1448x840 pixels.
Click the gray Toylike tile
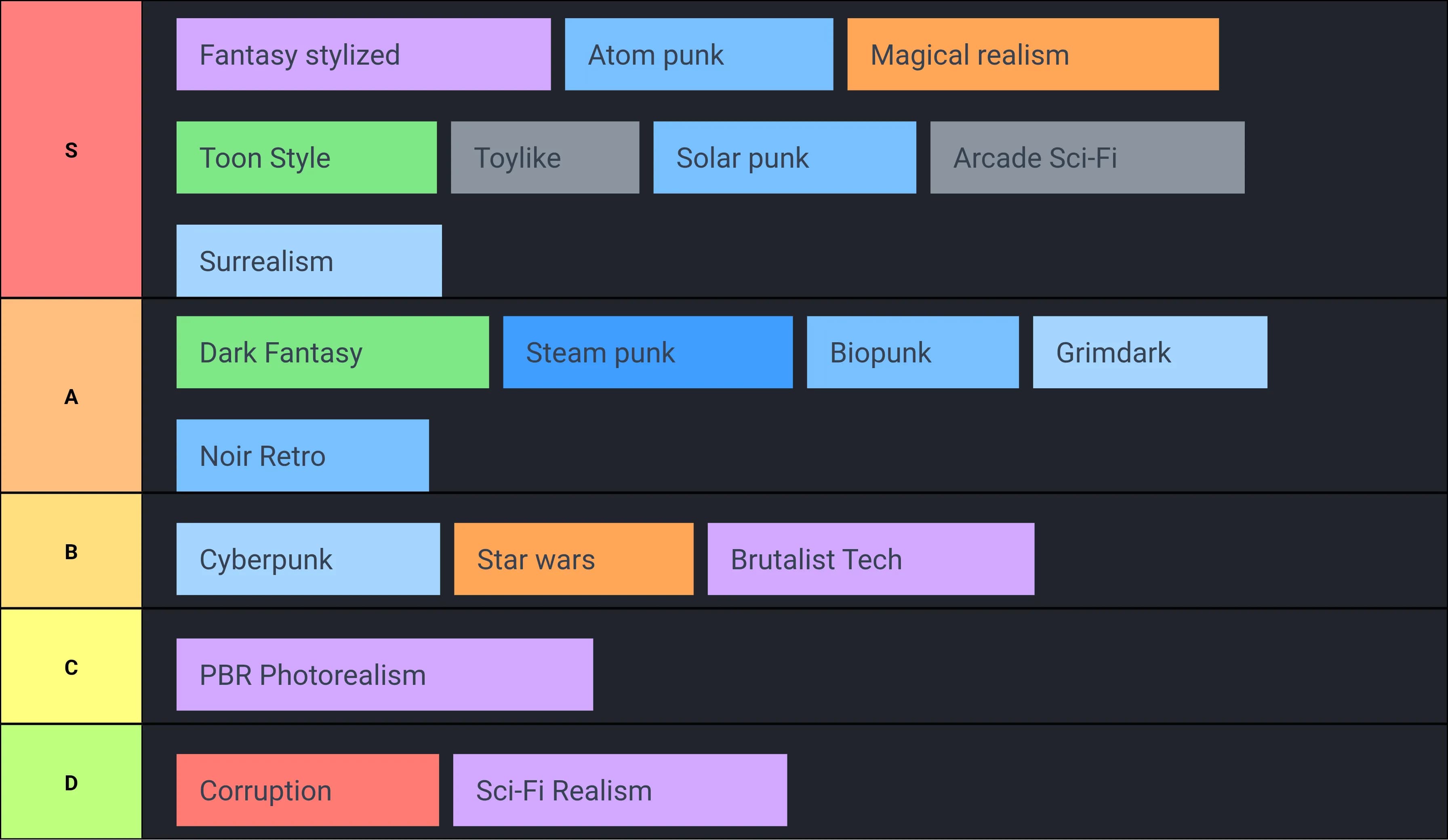coord(545,158)
